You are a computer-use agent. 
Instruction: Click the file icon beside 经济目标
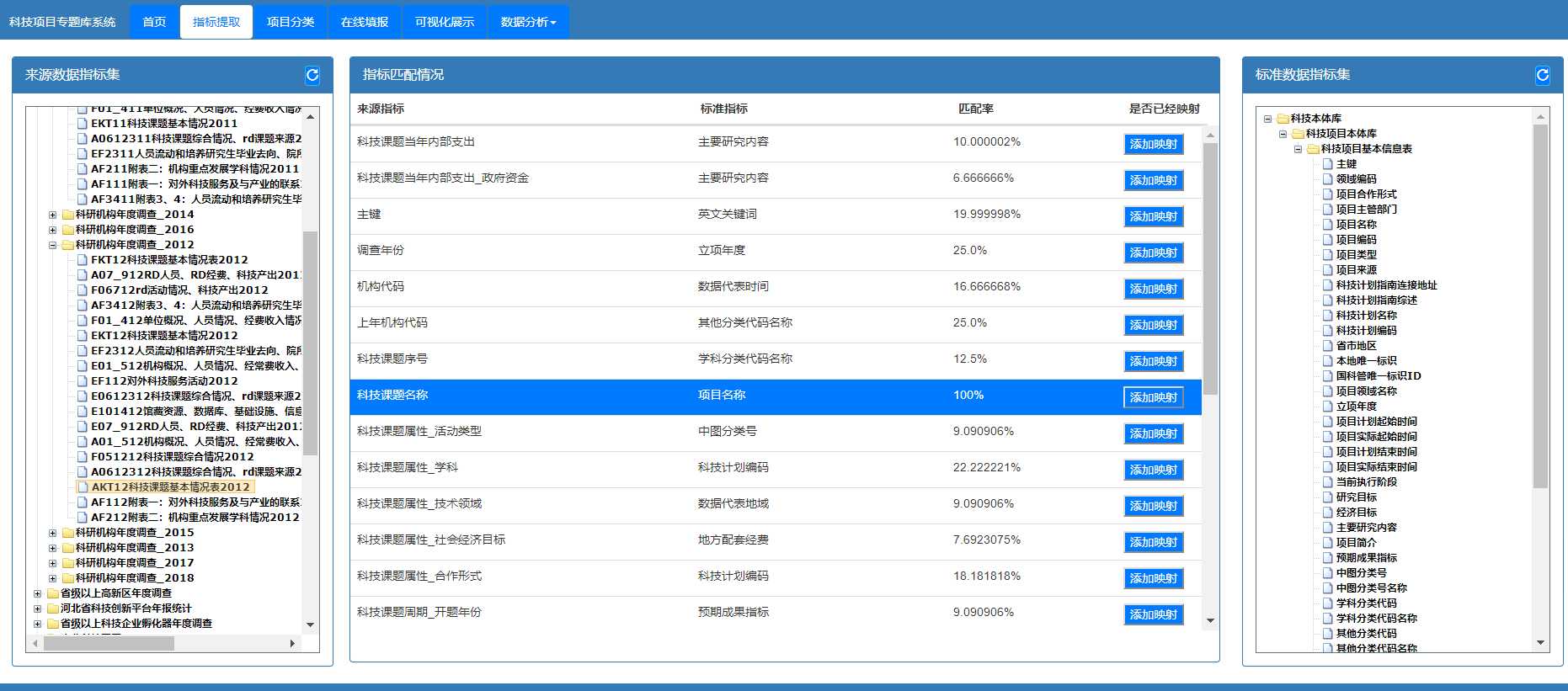coord(1328,513)
